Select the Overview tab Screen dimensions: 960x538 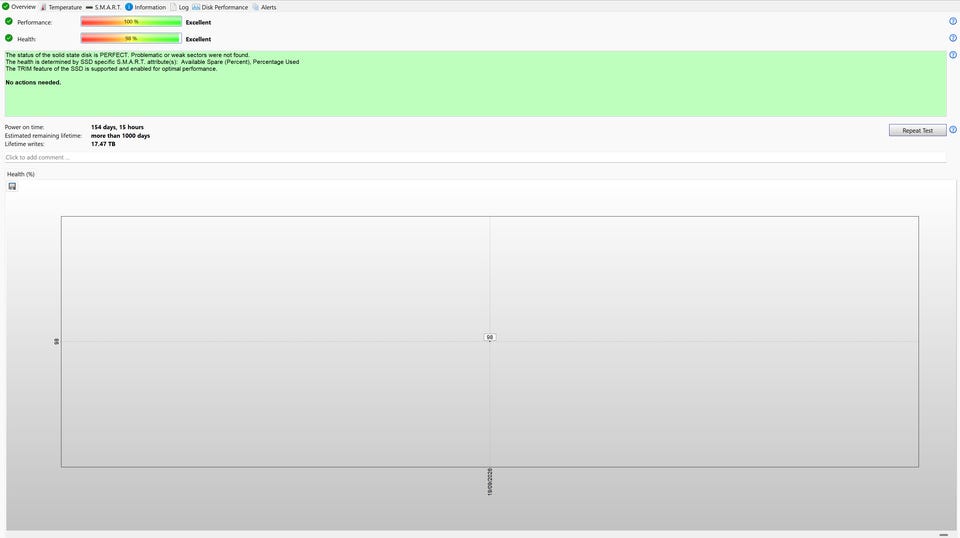pyautogui.click(x=19, y=7)
